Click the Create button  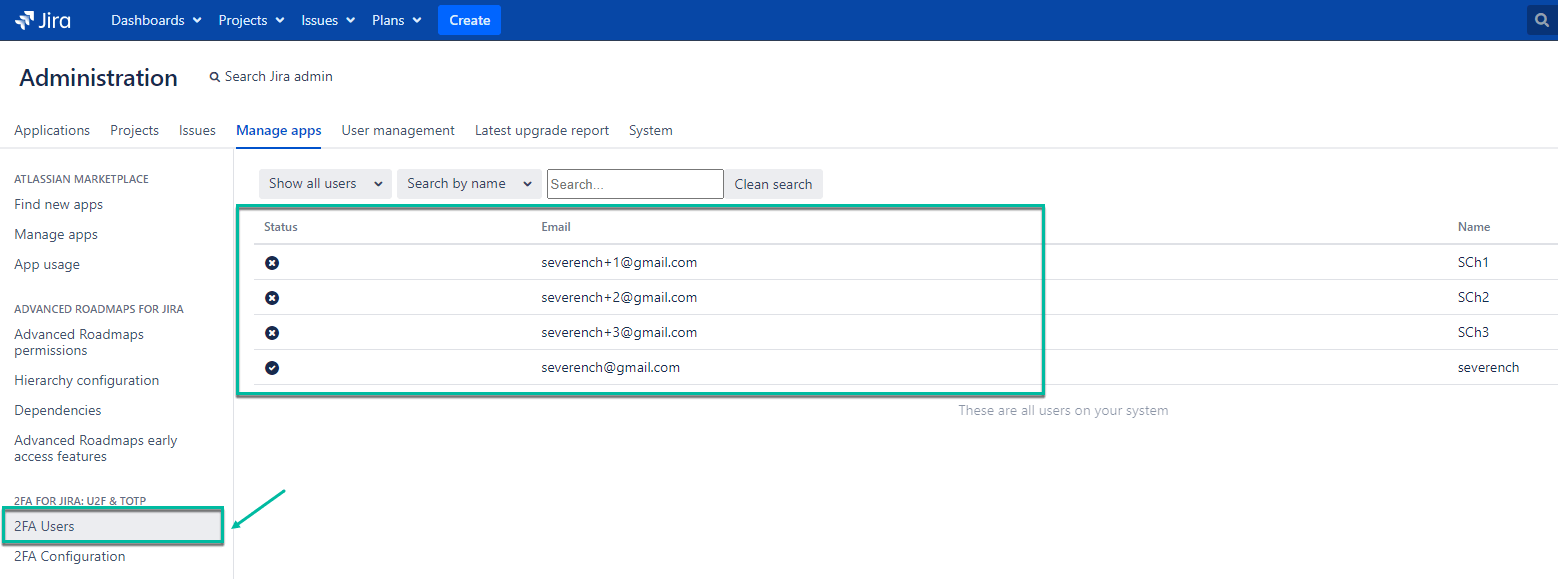[x=469, y=19]
